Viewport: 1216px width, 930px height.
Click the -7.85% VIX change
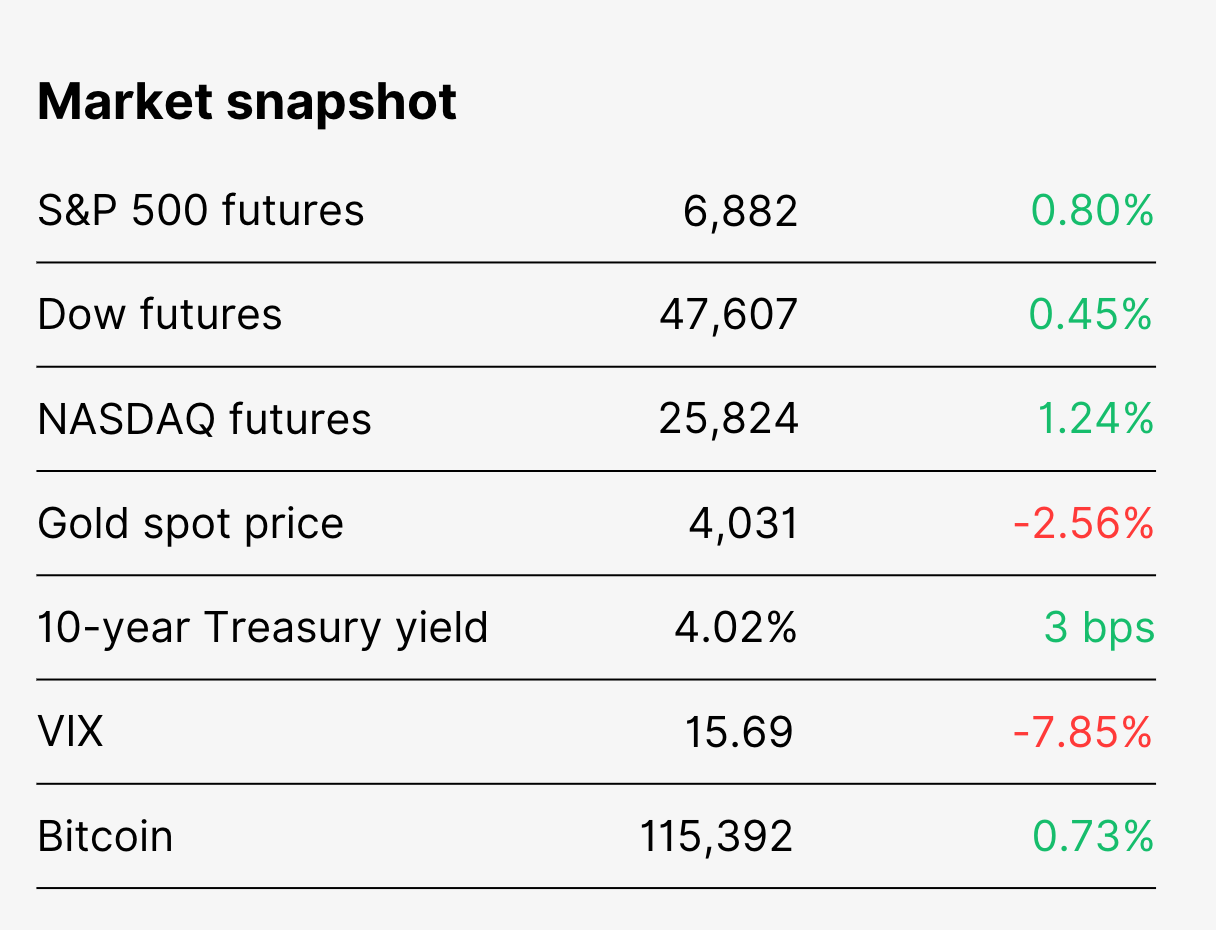tap(1083, 732)
